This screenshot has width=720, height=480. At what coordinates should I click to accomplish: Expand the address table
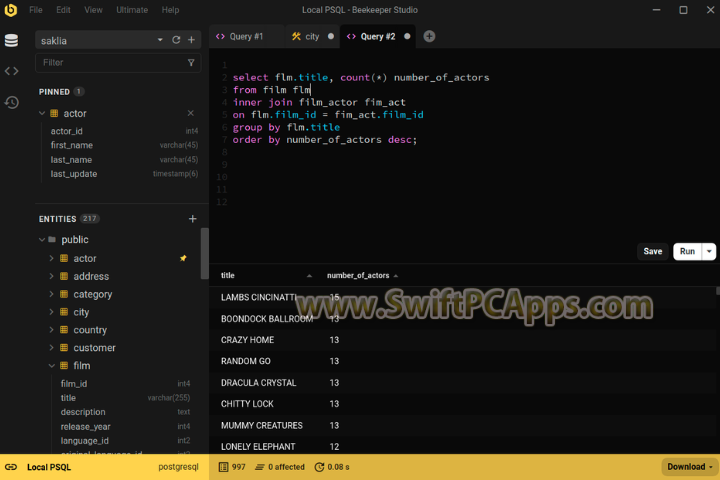(51, 276)
